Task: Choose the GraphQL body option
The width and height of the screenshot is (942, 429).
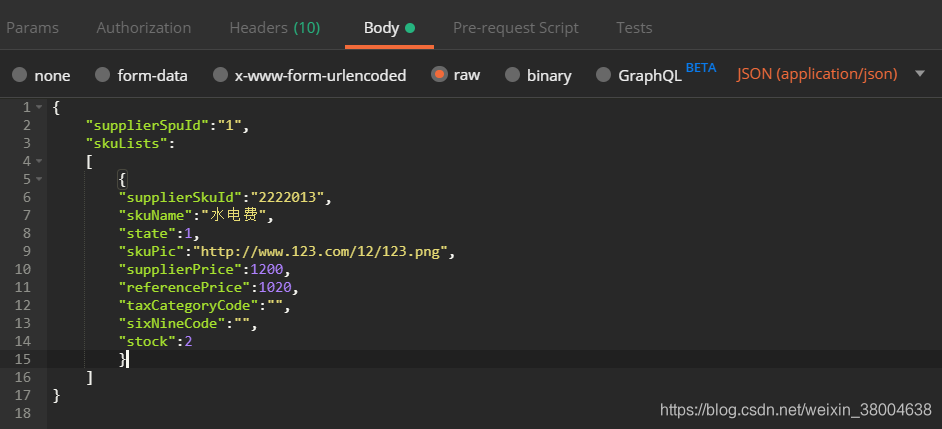Action: click(x=604, y=75)
